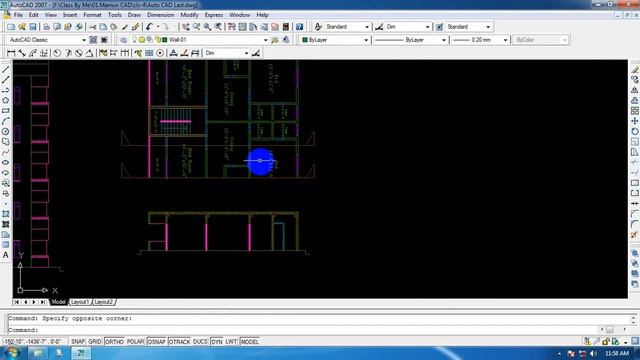
Task: Open the Layer Properties Manager icon
Action: (123, 40)
